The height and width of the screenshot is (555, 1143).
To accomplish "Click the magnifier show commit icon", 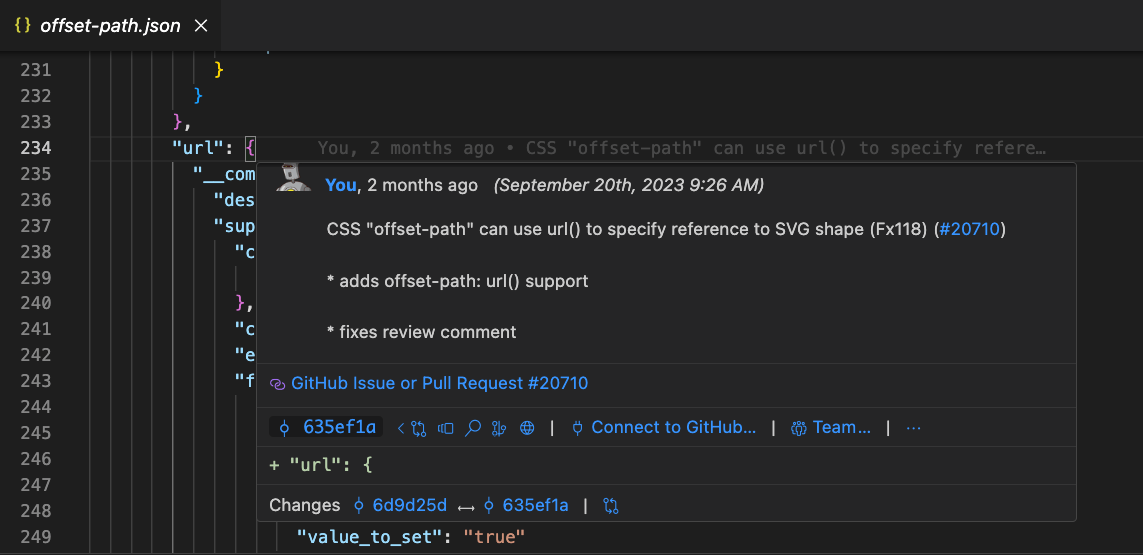I will point(473,428).
